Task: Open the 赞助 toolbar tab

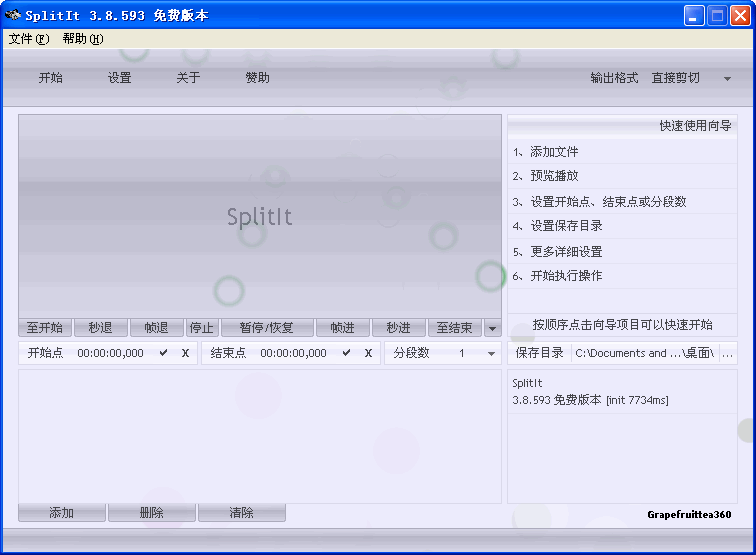Action: coord(257,78)
